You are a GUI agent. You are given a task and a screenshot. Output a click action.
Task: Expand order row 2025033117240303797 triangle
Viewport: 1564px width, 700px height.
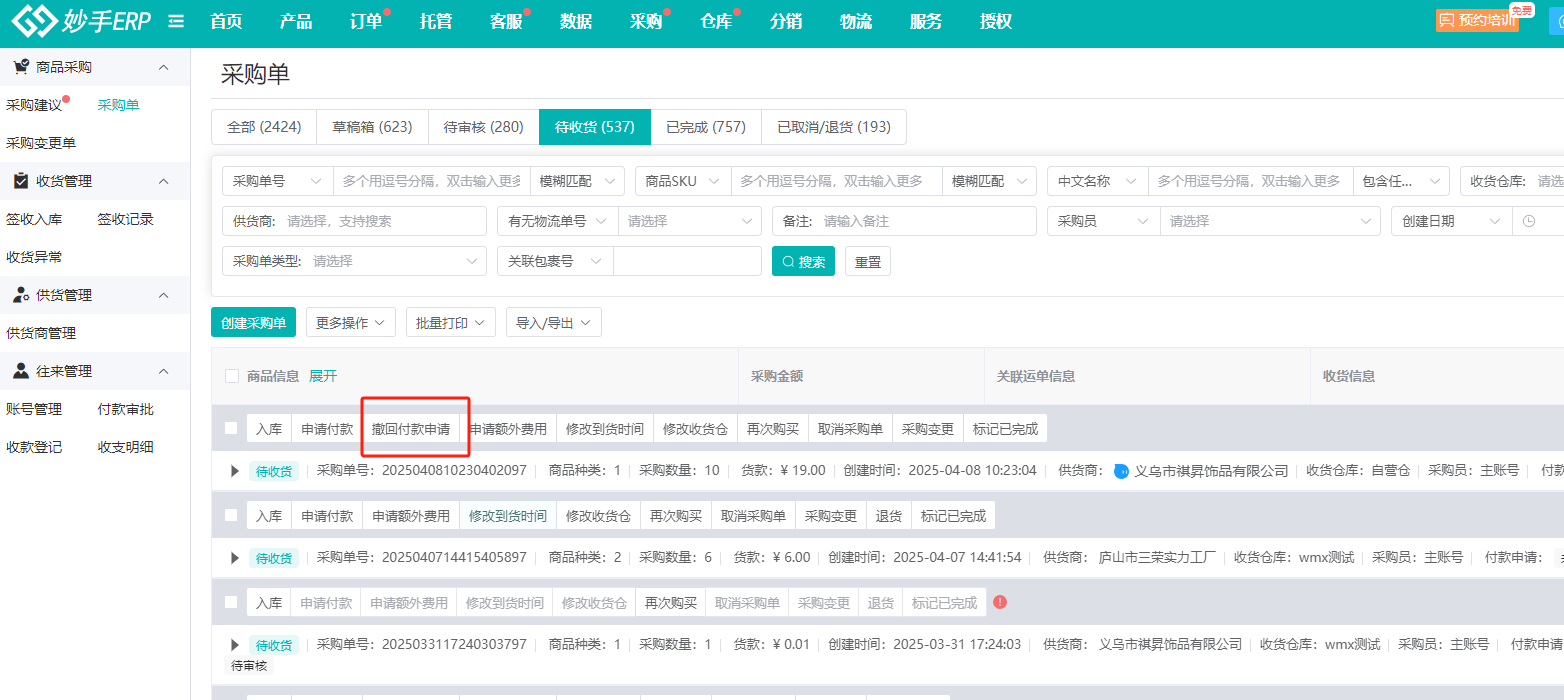point(235,644)
